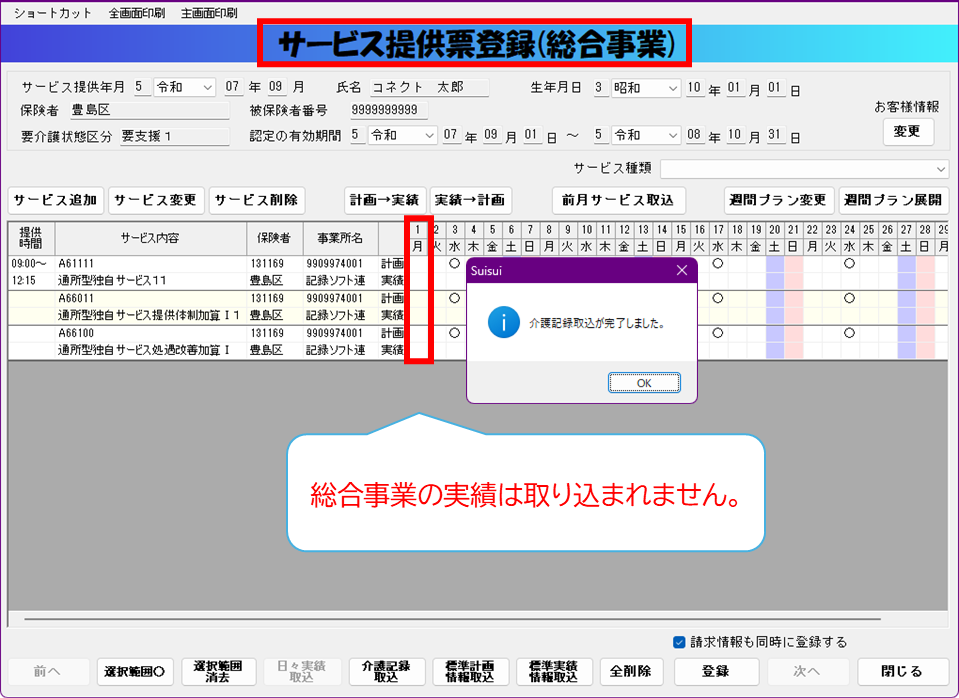Viewport: 959px width, 698px height.
Task: Click OK in the Suisui dialog
Action: click(x=644, y=382)
